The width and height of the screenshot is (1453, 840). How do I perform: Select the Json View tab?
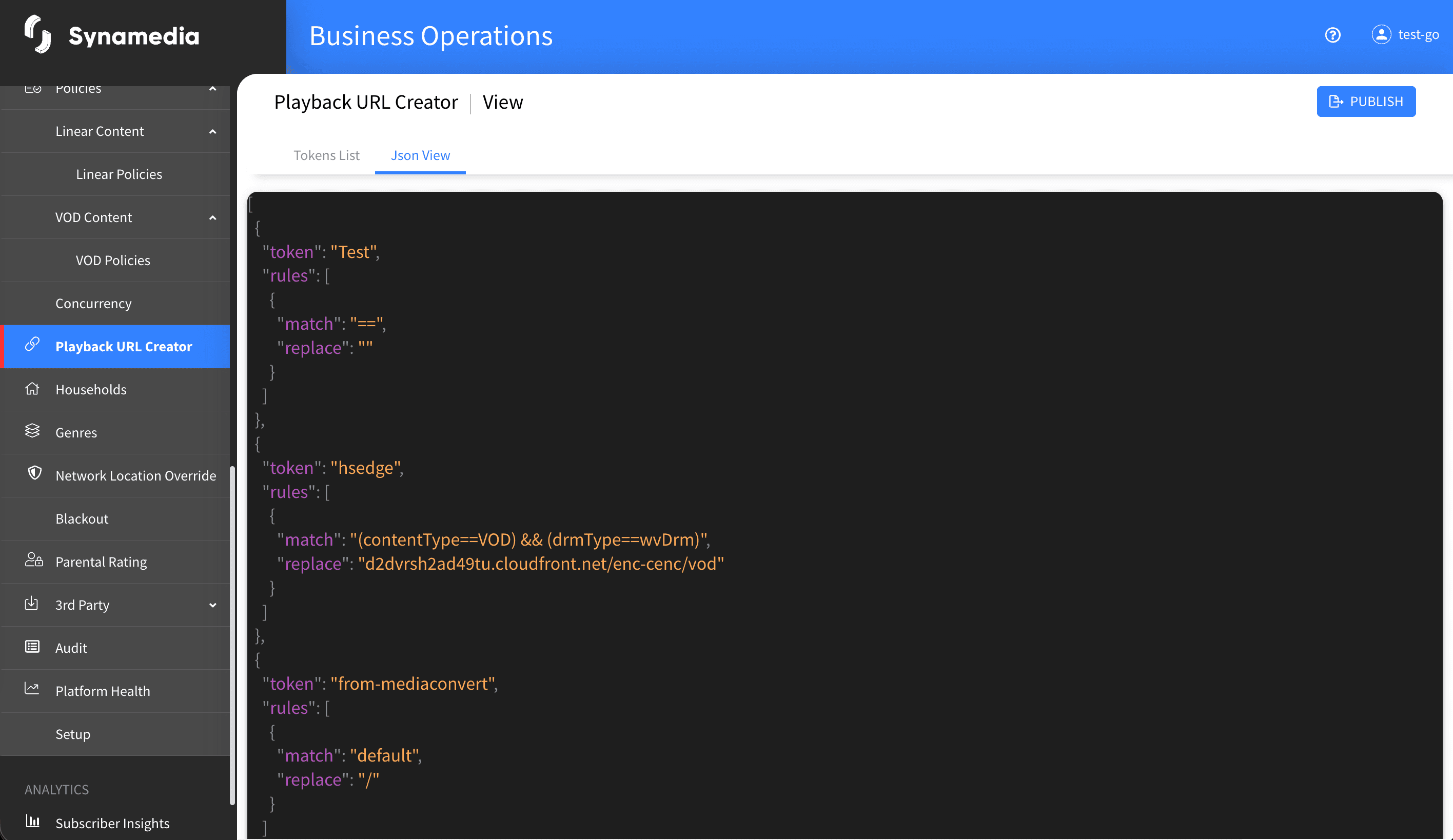coord(420,155)
